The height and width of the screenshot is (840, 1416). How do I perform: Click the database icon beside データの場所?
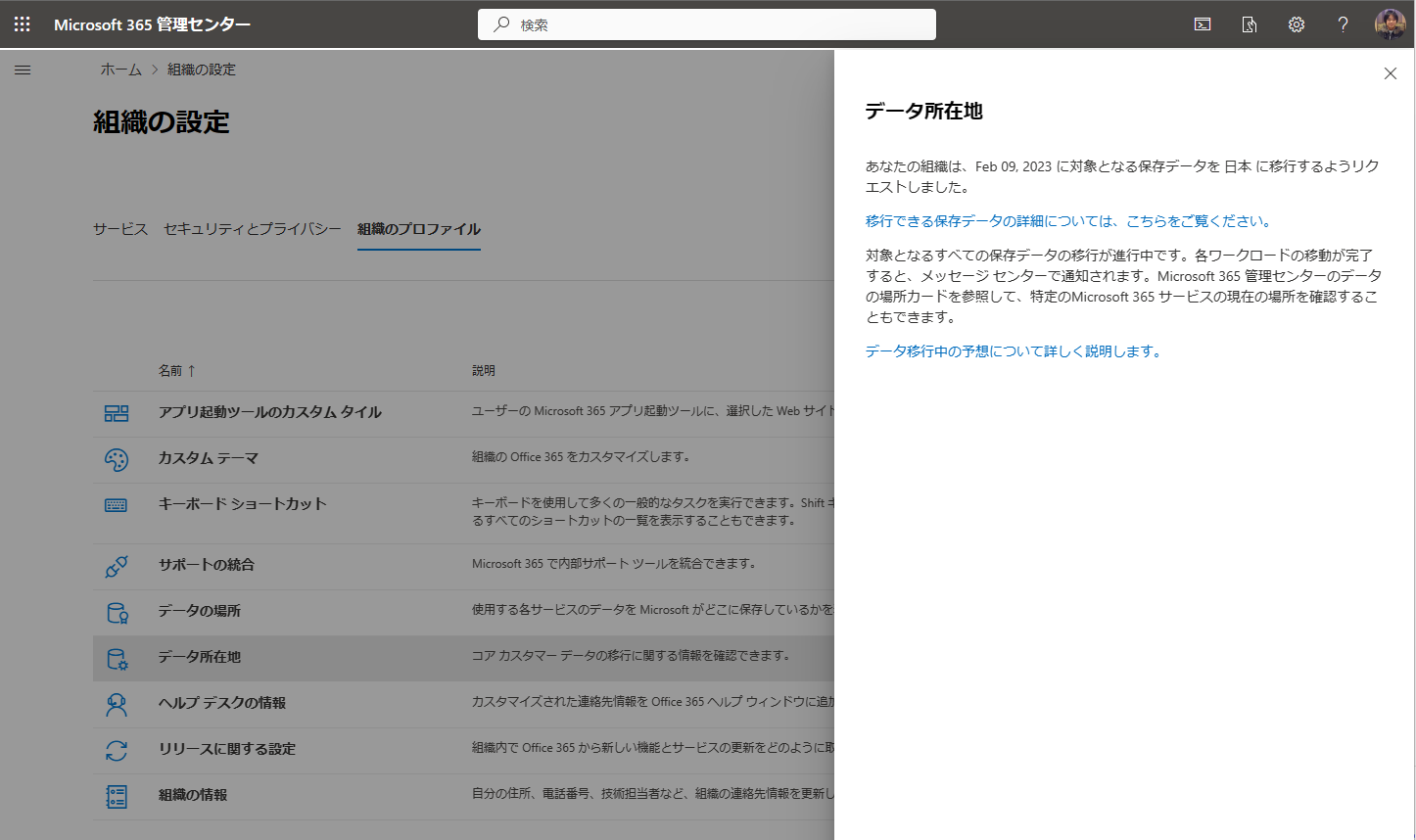pos(117,611)
